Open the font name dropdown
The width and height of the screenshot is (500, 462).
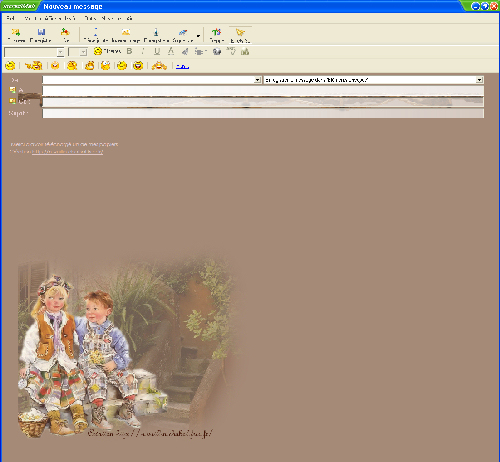point(60,52)
